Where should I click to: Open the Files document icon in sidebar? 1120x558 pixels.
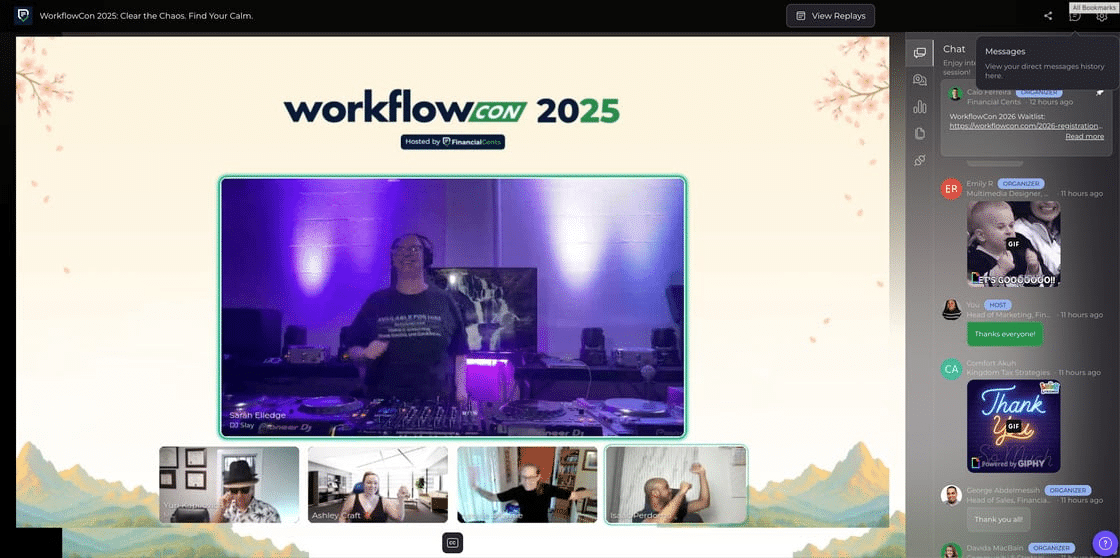pos(920,134)
